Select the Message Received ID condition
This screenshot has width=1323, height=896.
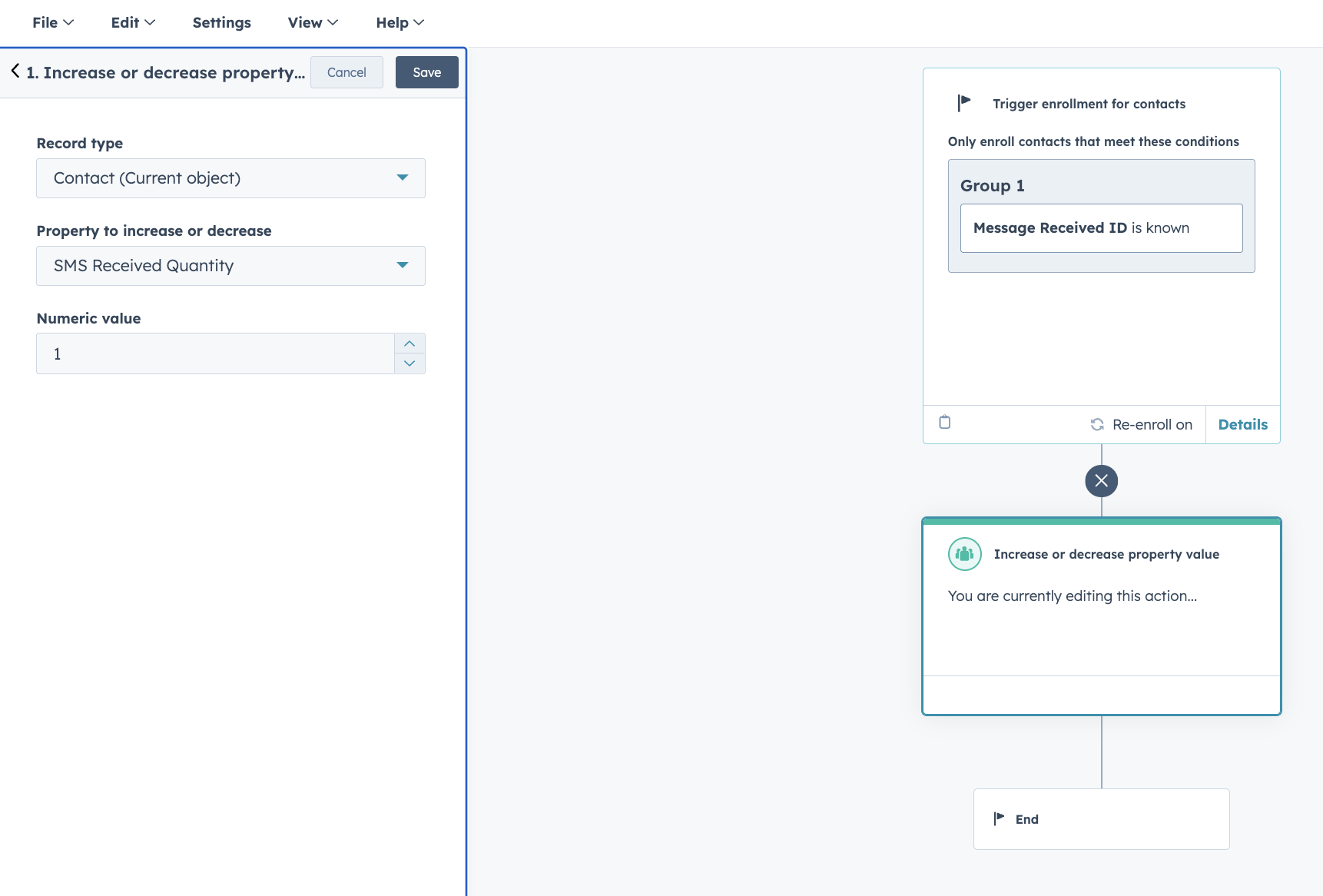pos(1101,227)
